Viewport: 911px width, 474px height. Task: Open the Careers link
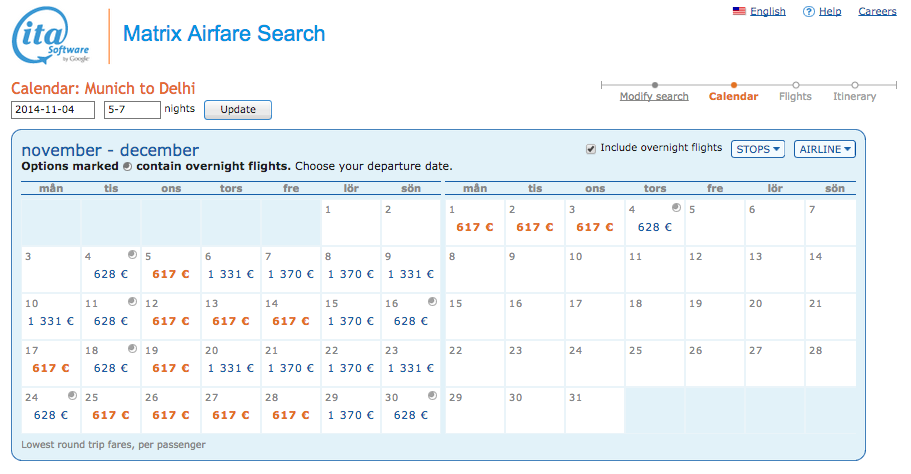pos(877,12)
